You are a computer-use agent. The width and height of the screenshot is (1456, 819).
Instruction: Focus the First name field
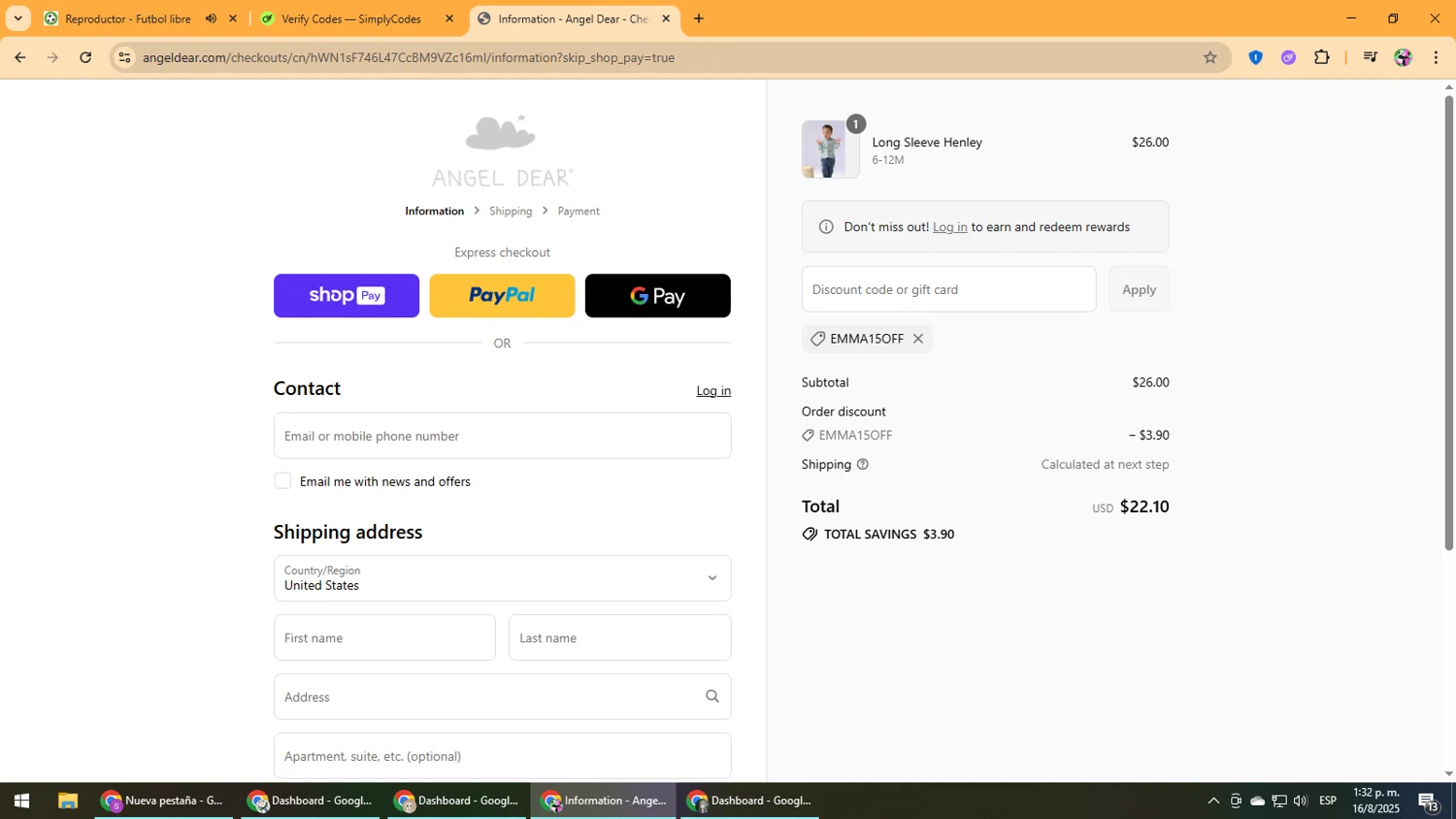tap(384, 638)
